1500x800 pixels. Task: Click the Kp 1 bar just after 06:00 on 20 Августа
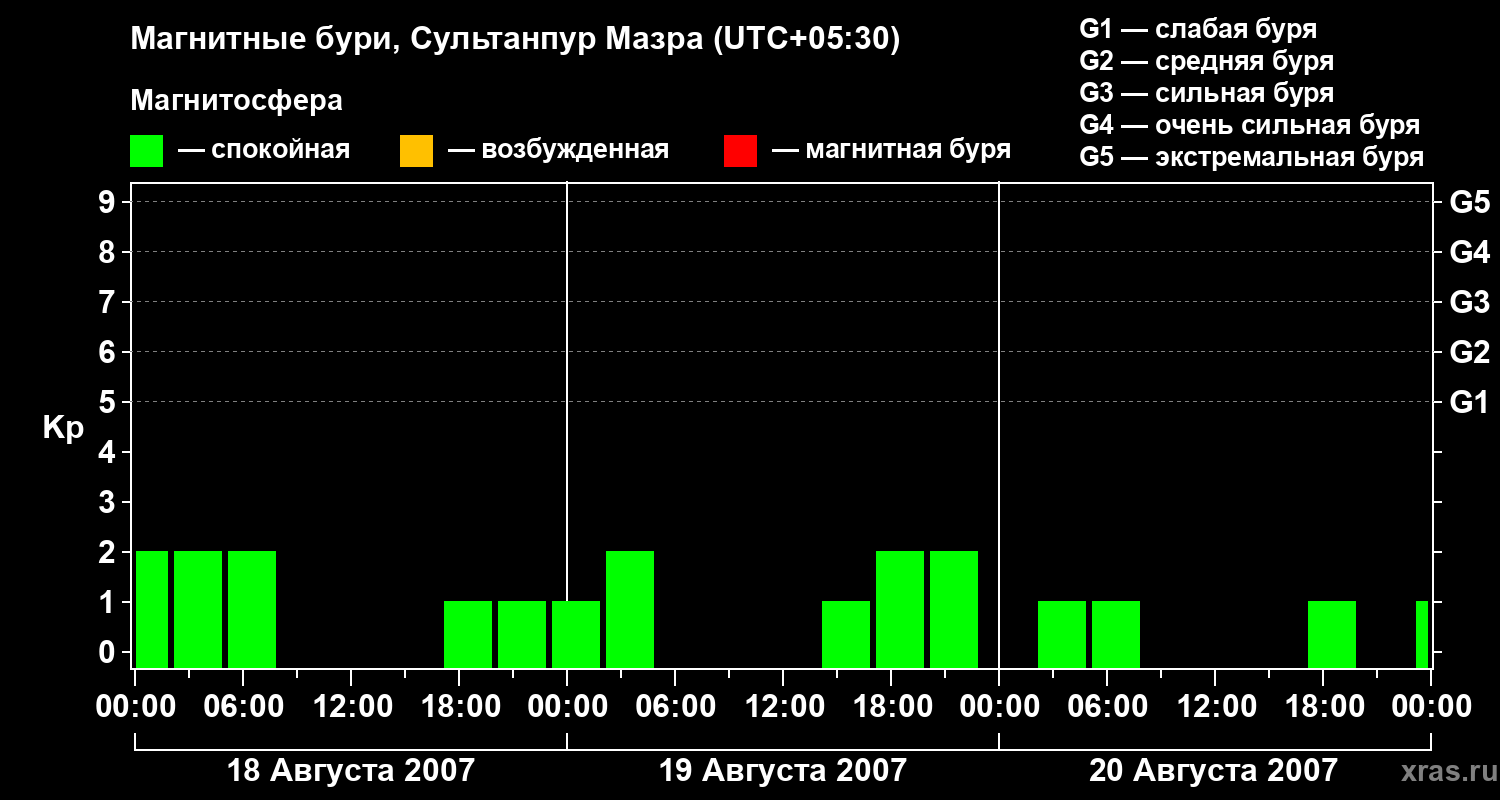(x=1116, y=634)
